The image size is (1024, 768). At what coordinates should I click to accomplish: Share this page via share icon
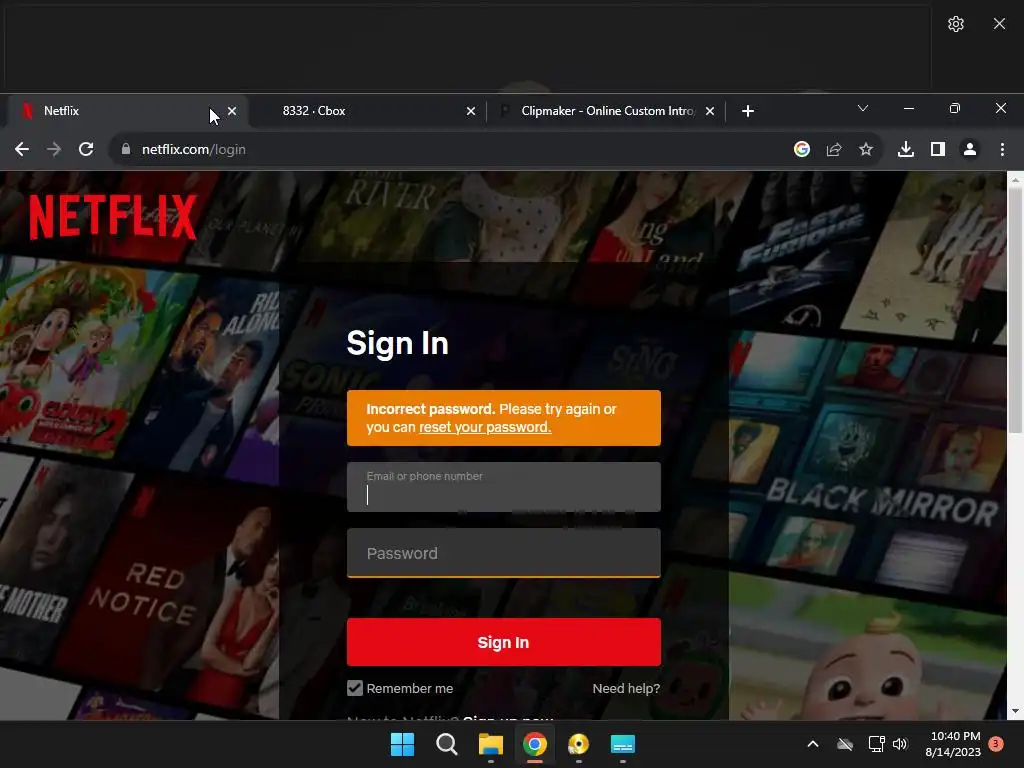[834, 149]
